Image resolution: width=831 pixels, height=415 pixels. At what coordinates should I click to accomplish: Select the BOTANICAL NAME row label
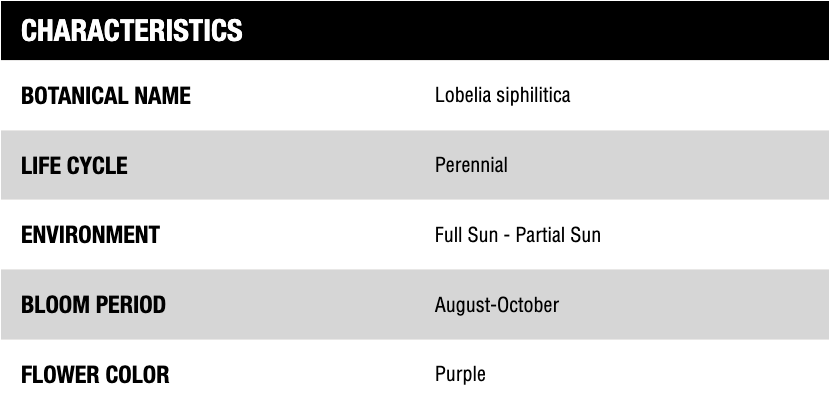click(x=106, y=96)
